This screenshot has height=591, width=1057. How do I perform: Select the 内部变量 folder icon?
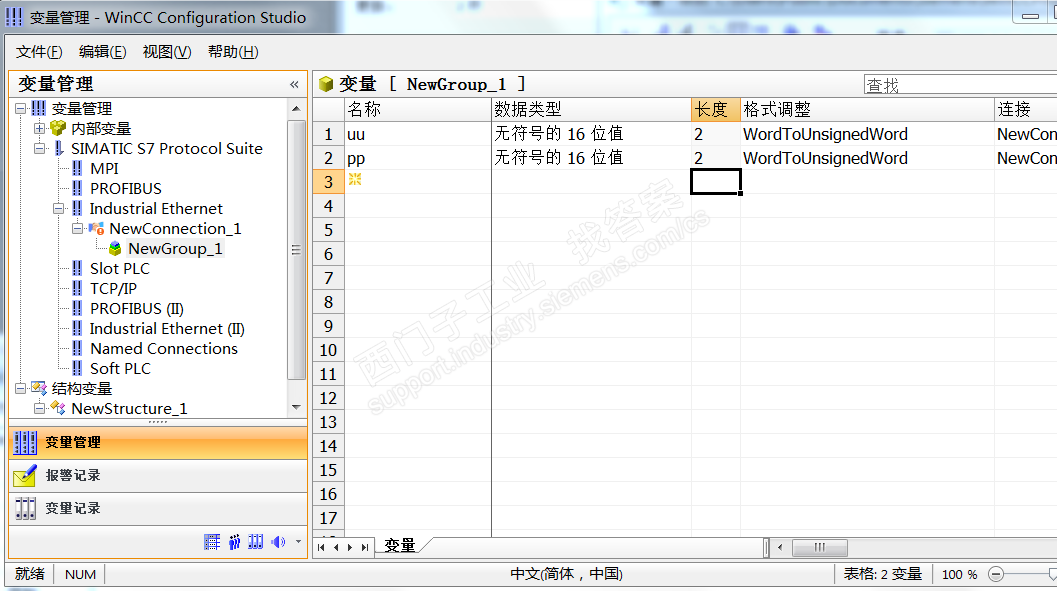tap(58, 128)
